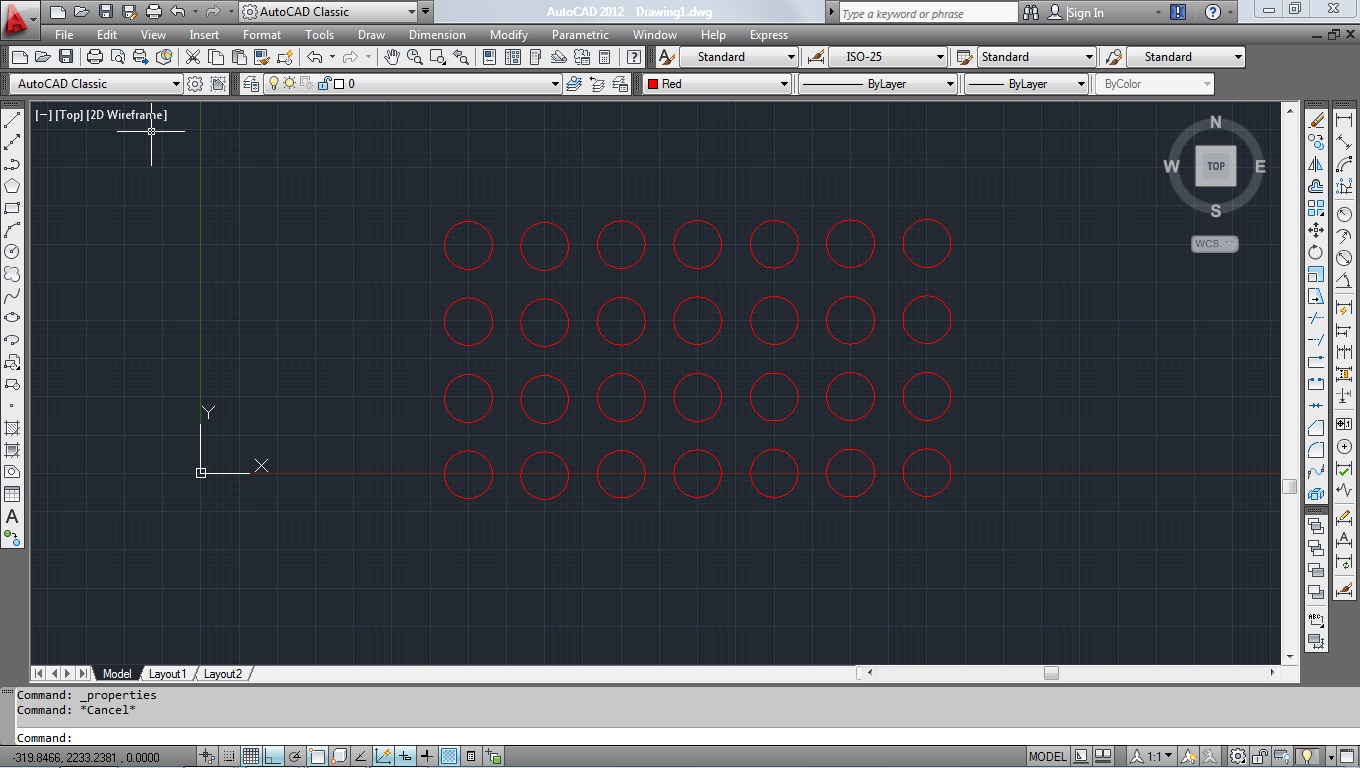Open the Parametric menu
This screenshot has width=1360, height=768.
(580, 34)
